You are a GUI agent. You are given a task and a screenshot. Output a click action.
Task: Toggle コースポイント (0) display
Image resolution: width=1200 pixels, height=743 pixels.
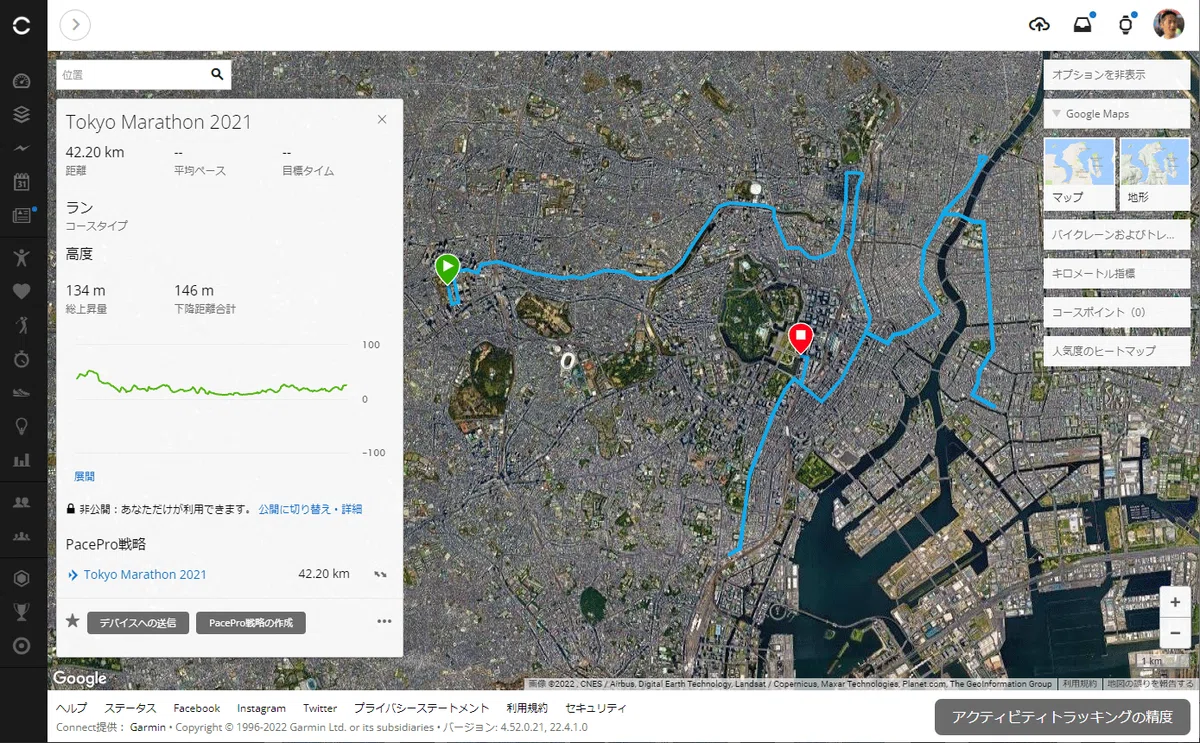point(1116,312)
